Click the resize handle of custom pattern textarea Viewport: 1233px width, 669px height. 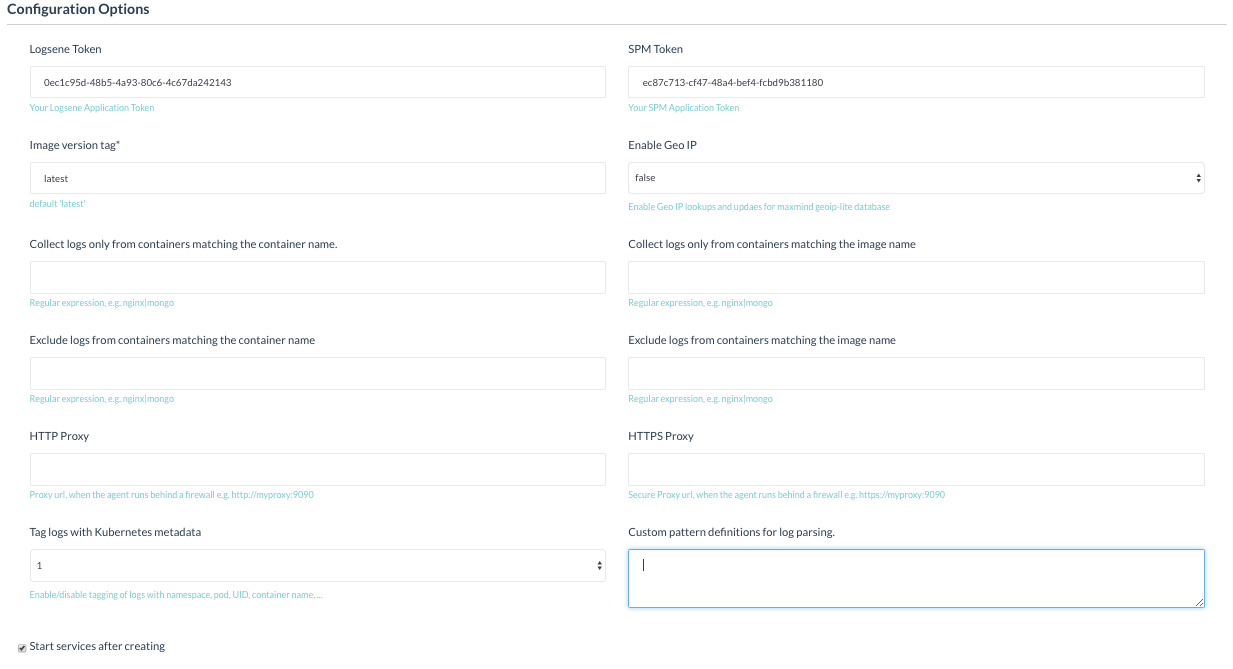(x=1199, y=602)
